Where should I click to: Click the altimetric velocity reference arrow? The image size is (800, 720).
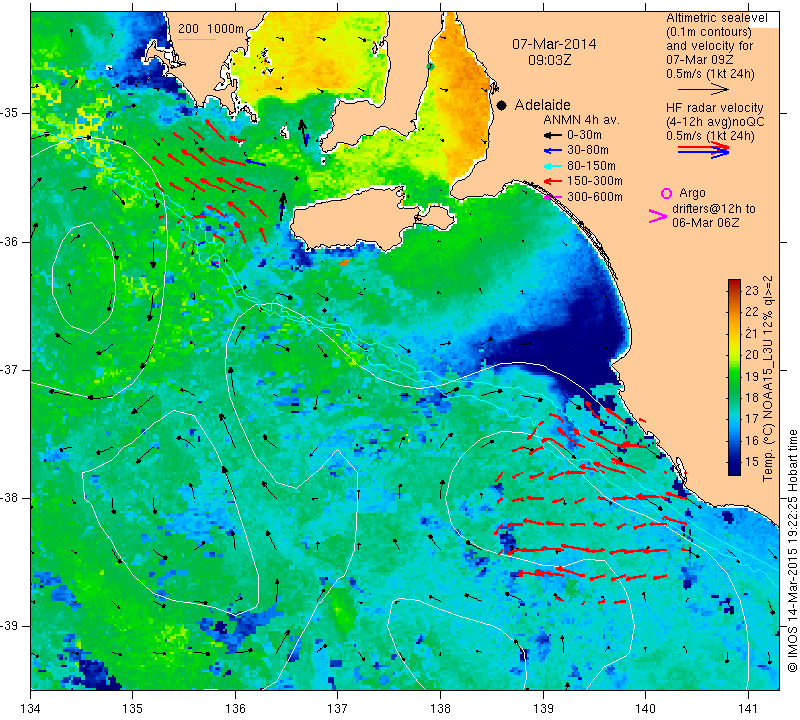(x=703, y=89)
